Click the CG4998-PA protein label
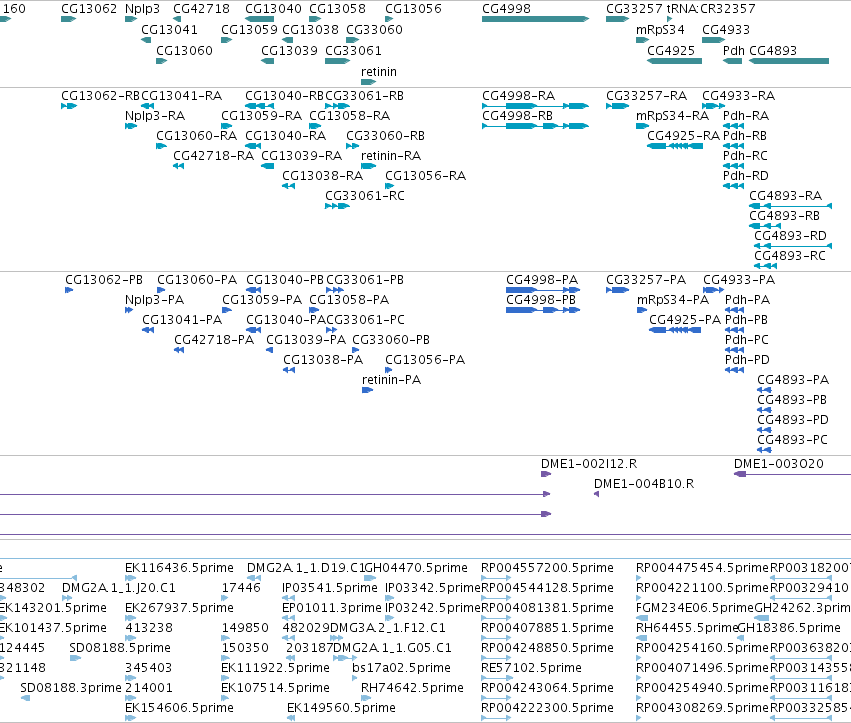Image resolution: width=851 pixels, height=723 pixels. [542, 280]
